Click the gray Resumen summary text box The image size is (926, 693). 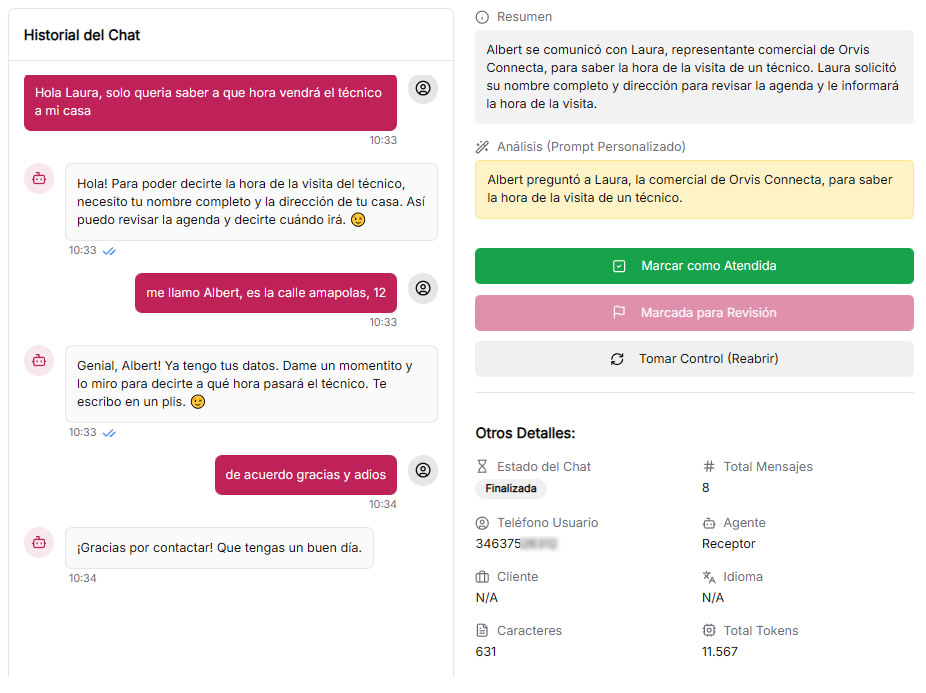694,76
